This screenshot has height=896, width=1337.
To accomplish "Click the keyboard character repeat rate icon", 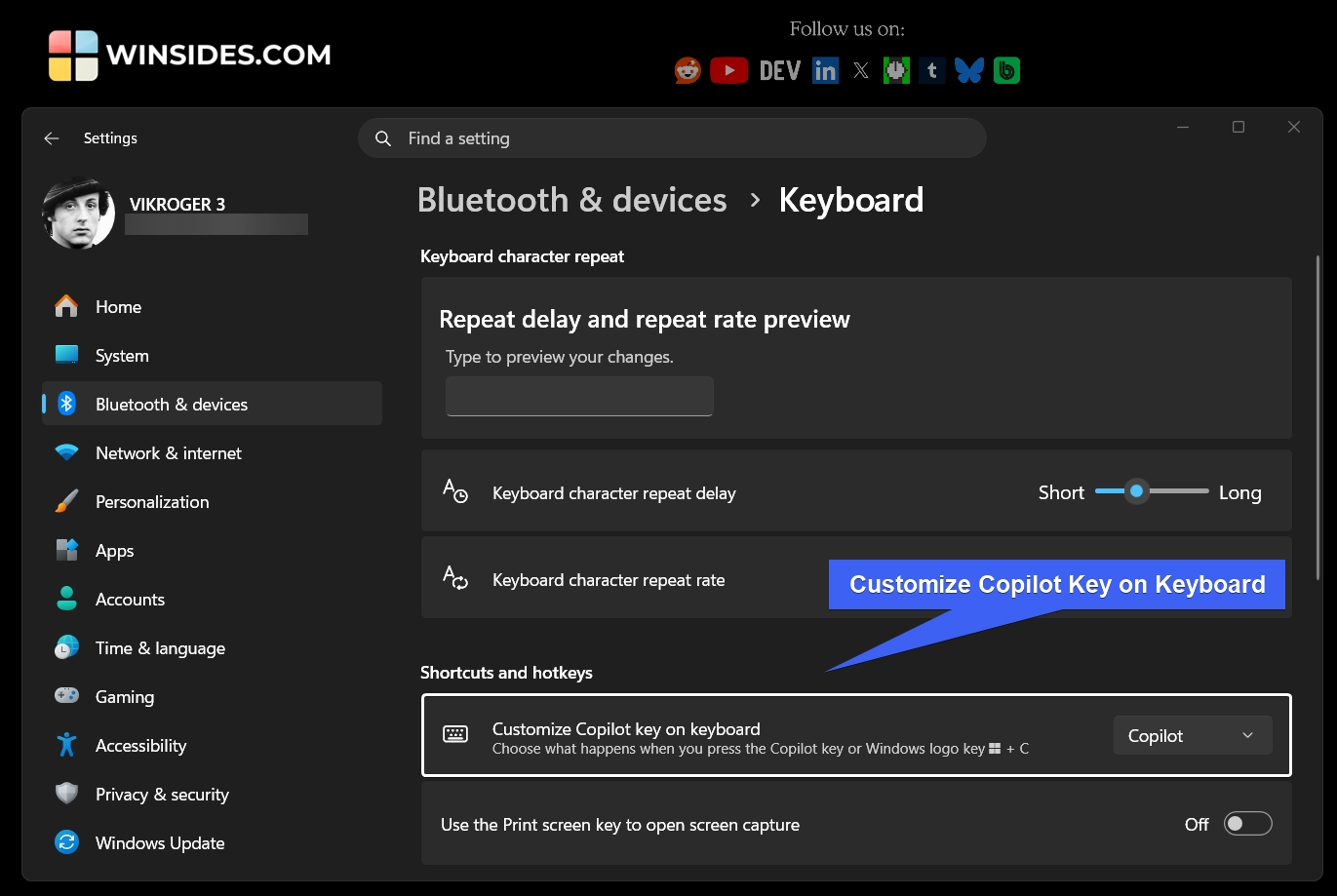I will tap(455, 578).
